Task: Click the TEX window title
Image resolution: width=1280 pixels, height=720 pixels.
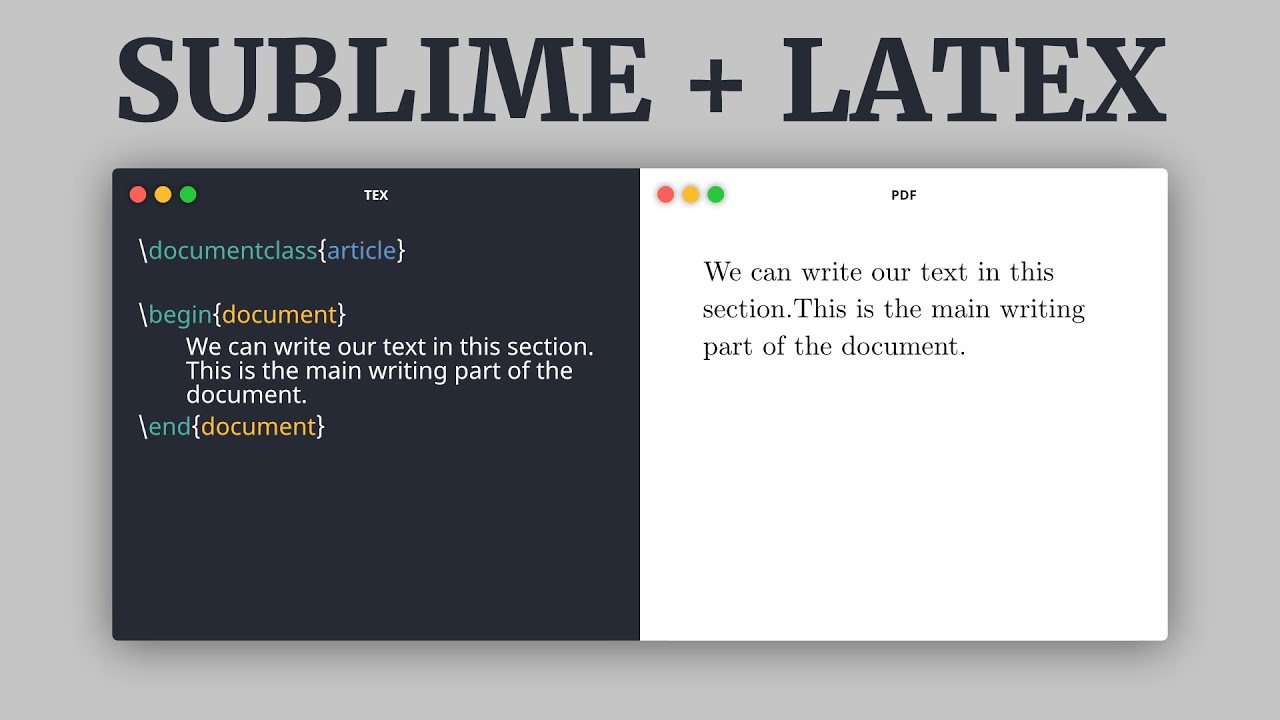Action: pos(376,195)
